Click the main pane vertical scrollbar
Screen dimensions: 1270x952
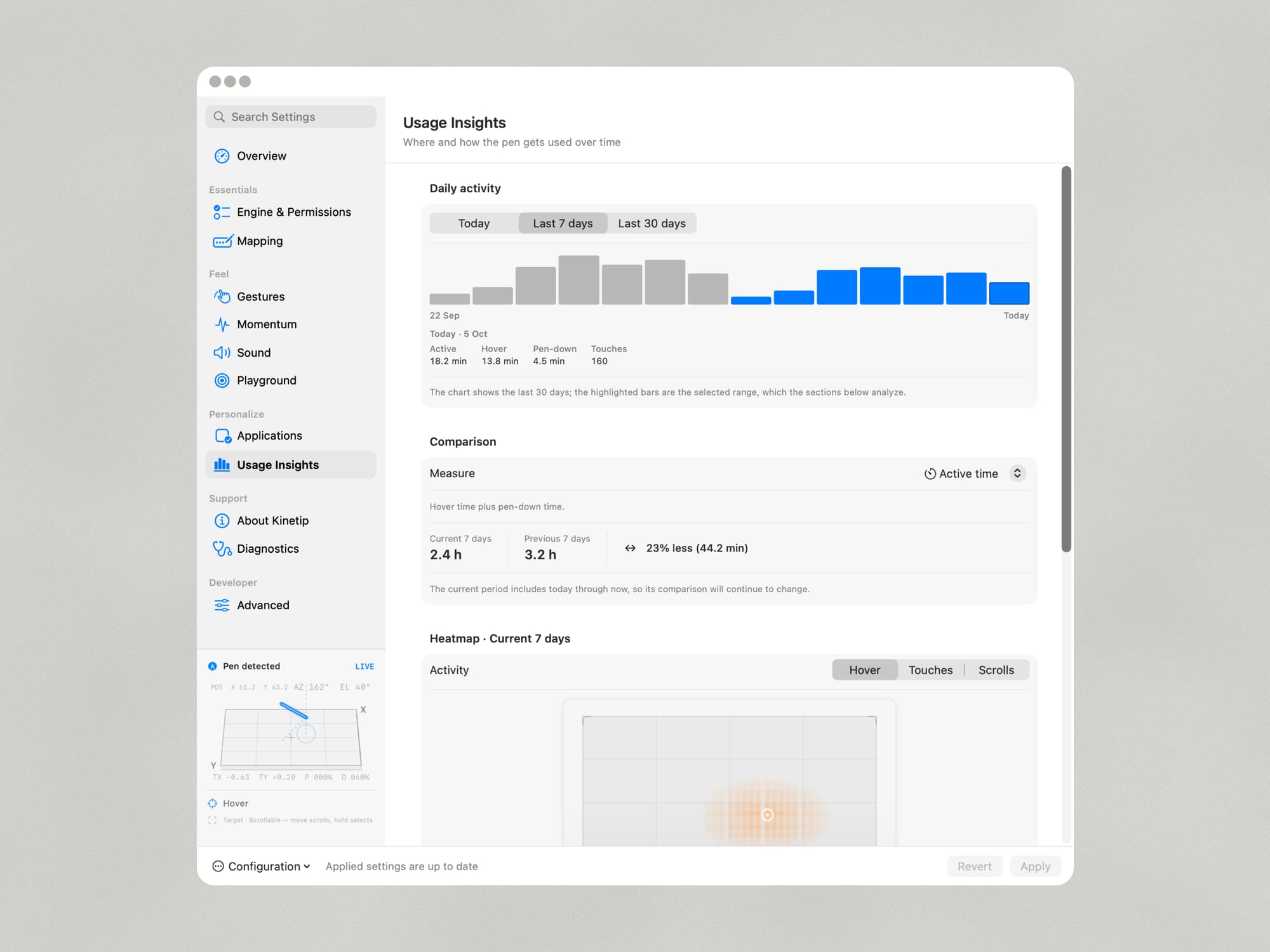(1066, 359)
